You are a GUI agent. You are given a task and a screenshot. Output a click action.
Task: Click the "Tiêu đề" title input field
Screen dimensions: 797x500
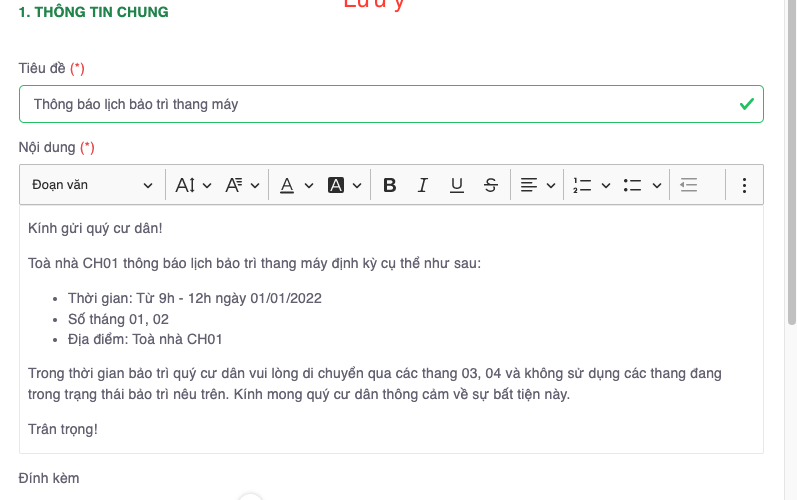380,104
